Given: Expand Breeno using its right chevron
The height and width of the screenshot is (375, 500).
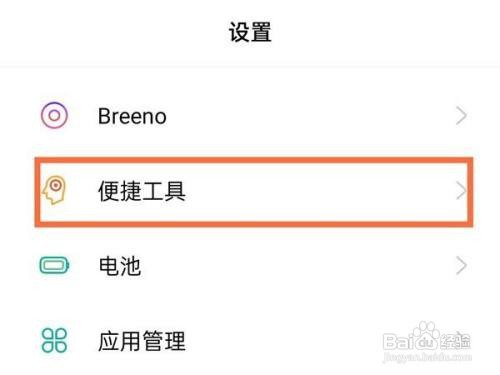Looking at the screenshot, I should pos(461,116).
